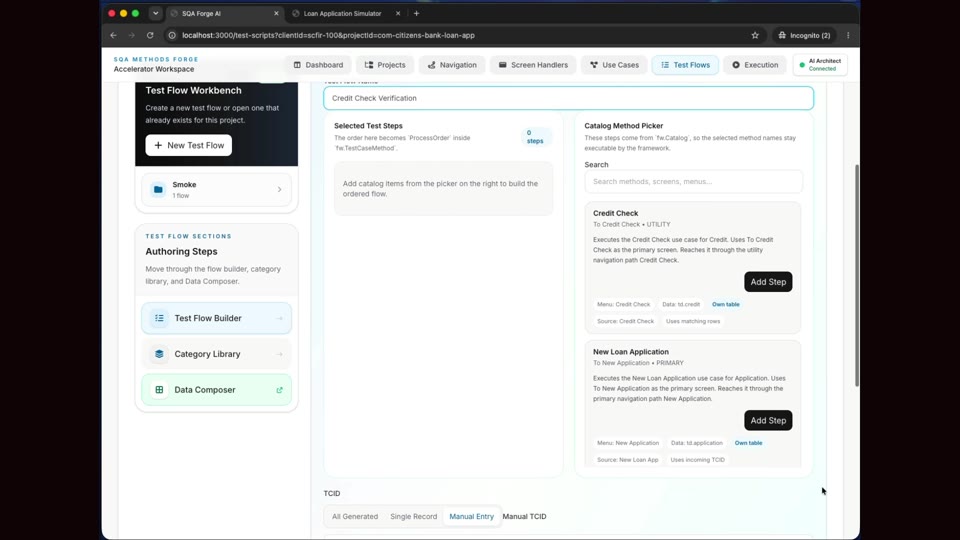
Task: Click the New Test Flow button
Action: pos(189,145)
